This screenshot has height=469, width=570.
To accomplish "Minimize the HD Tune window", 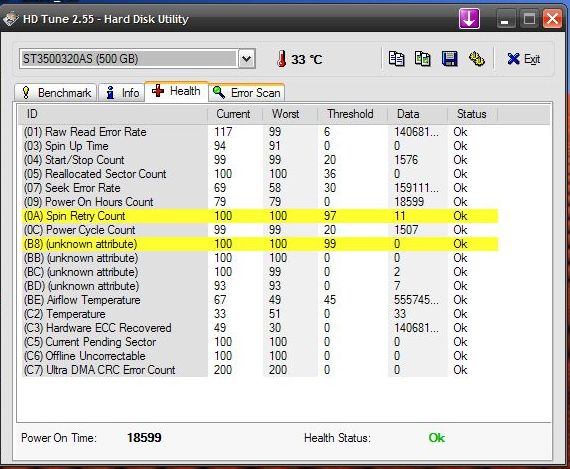I will (505, 19).
